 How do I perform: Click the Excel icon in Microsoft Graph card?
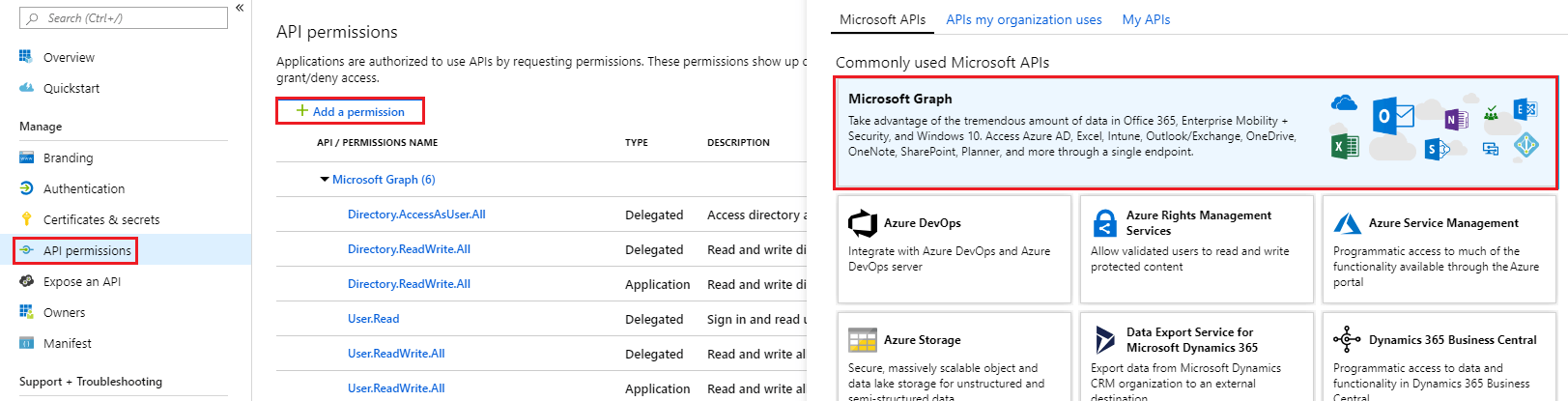pyautogui.click(x=1345, y=147)
